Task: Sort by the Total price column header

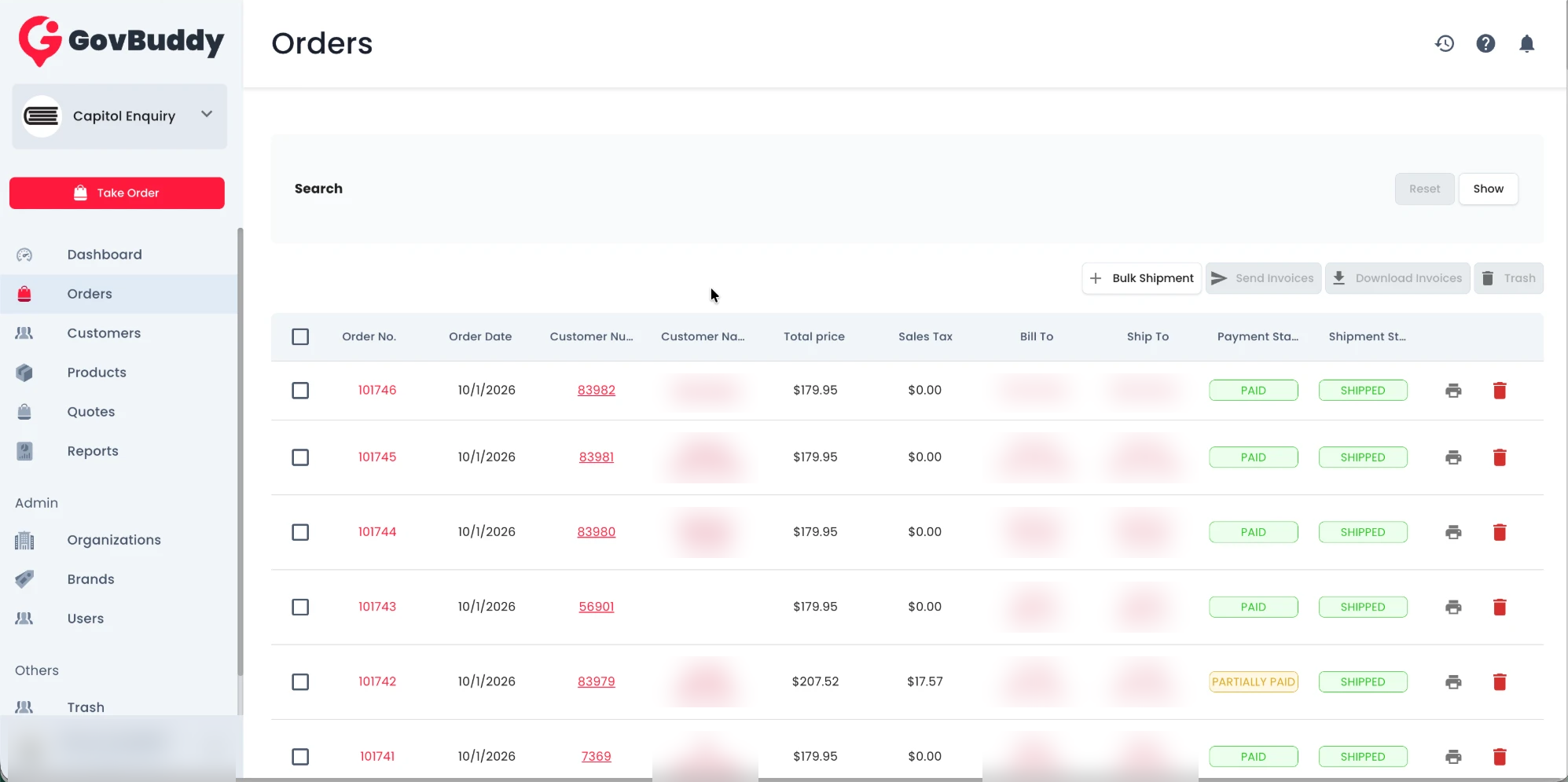Action: point(814,336)
